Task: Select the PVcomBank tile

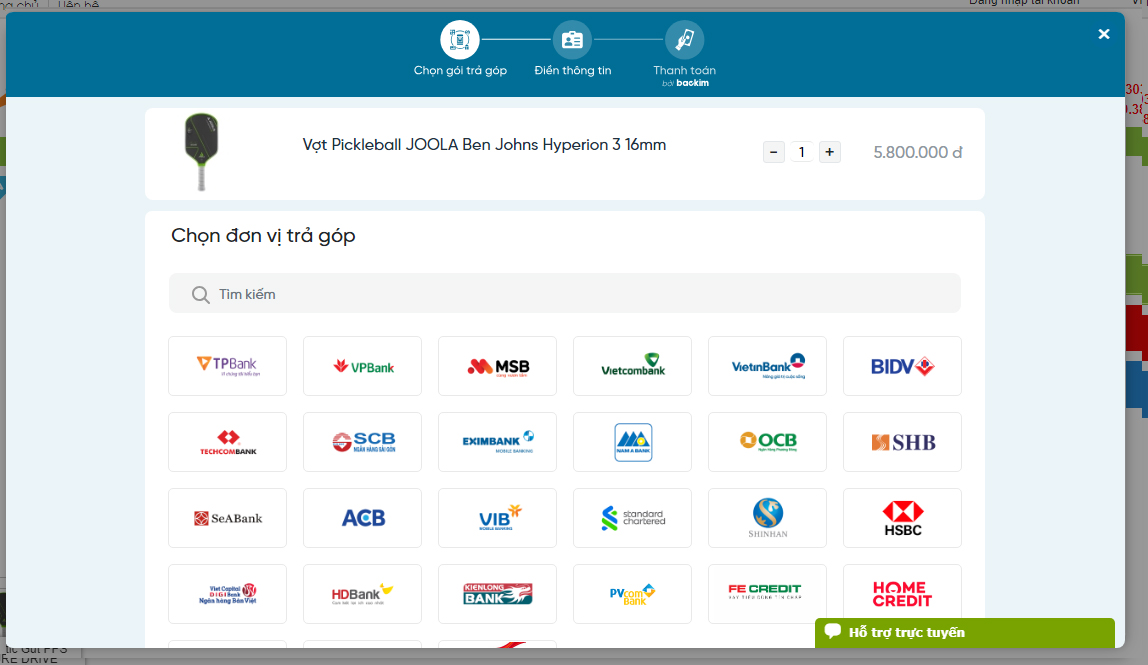Action: click(x=633, y=594)
